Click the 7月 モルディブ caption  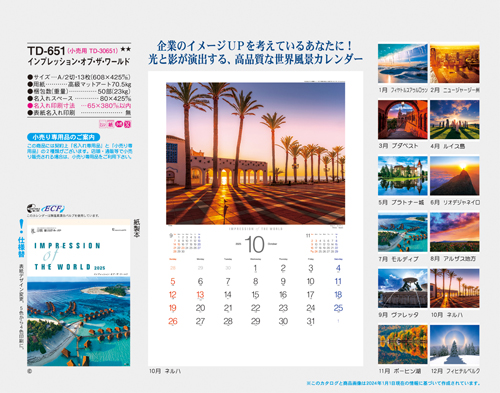pos(398,259)
